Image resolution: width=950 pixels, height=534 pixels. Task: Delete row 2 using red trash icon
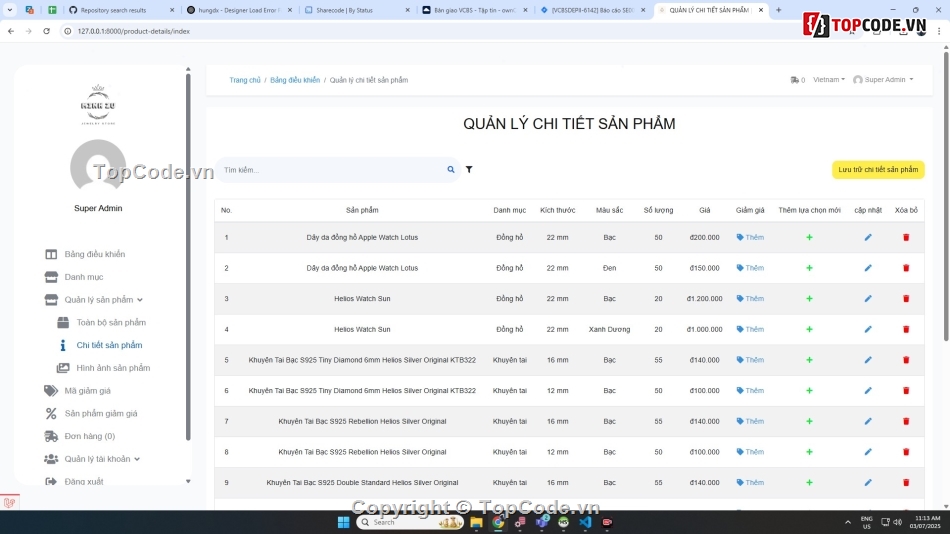(906, 268)
